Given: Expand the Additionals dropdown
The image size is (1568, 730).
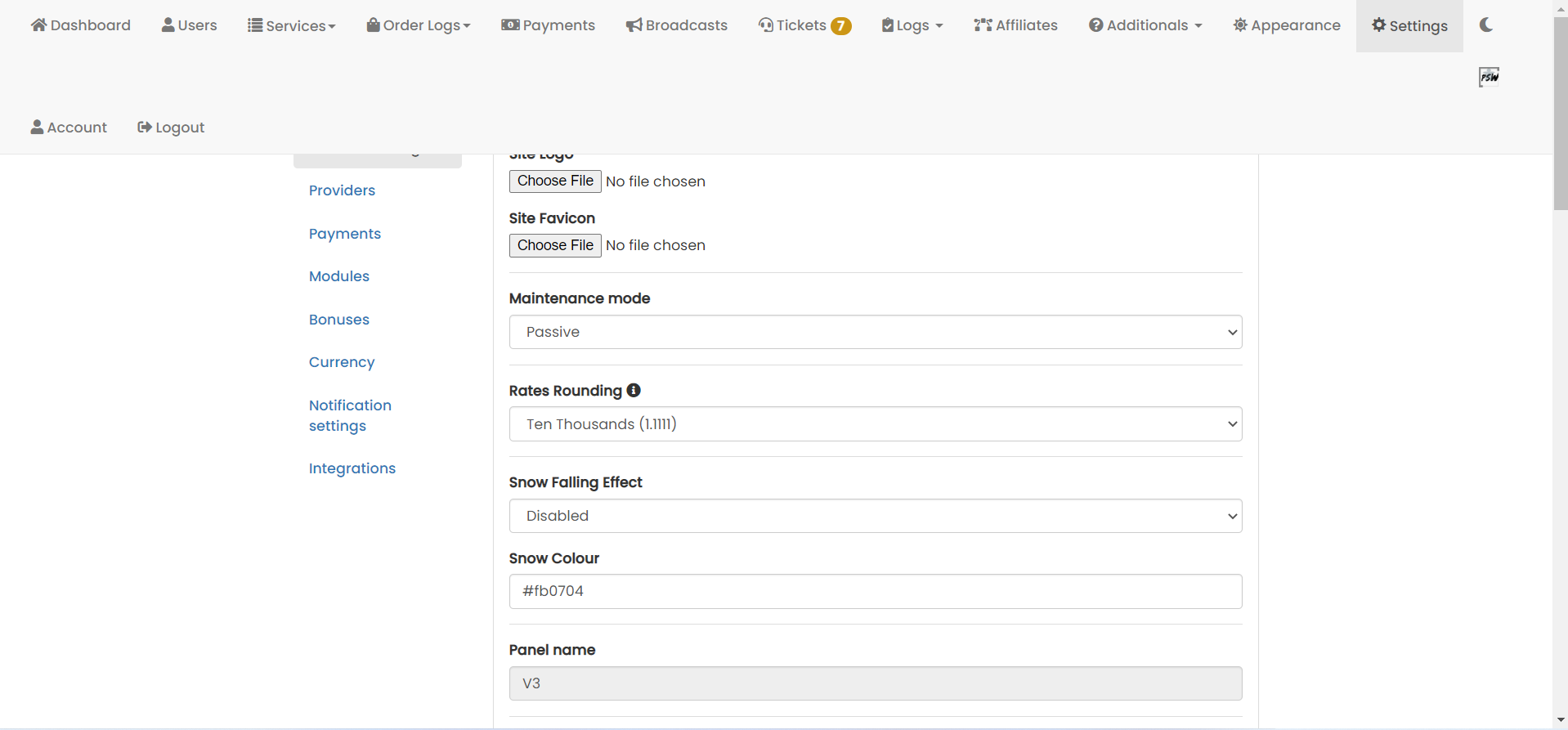Looking at the screenshot, I should [x=1145, y=25].
